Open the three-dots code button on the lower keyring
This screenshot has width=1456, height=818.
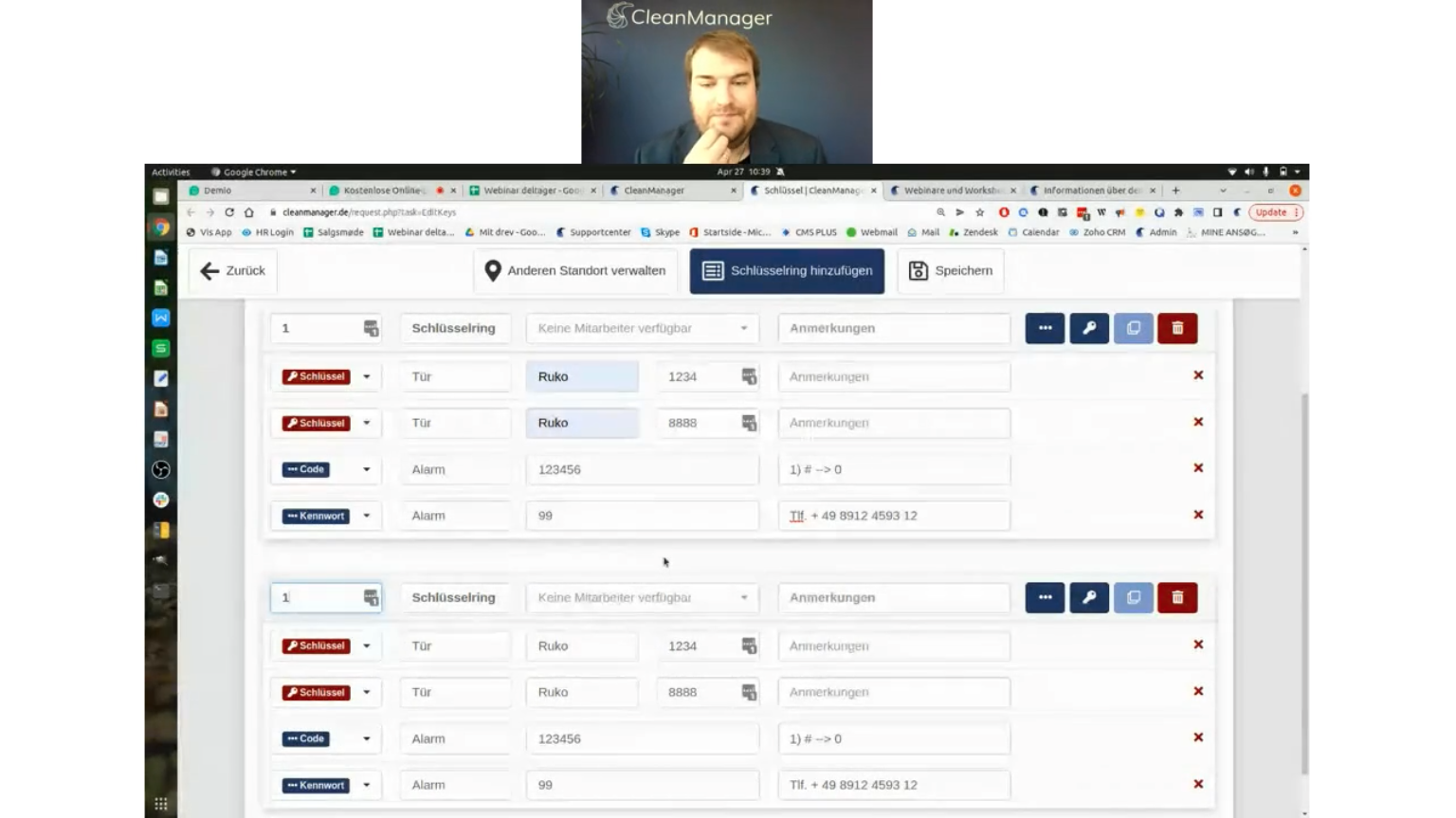(x=1045, y=597)
